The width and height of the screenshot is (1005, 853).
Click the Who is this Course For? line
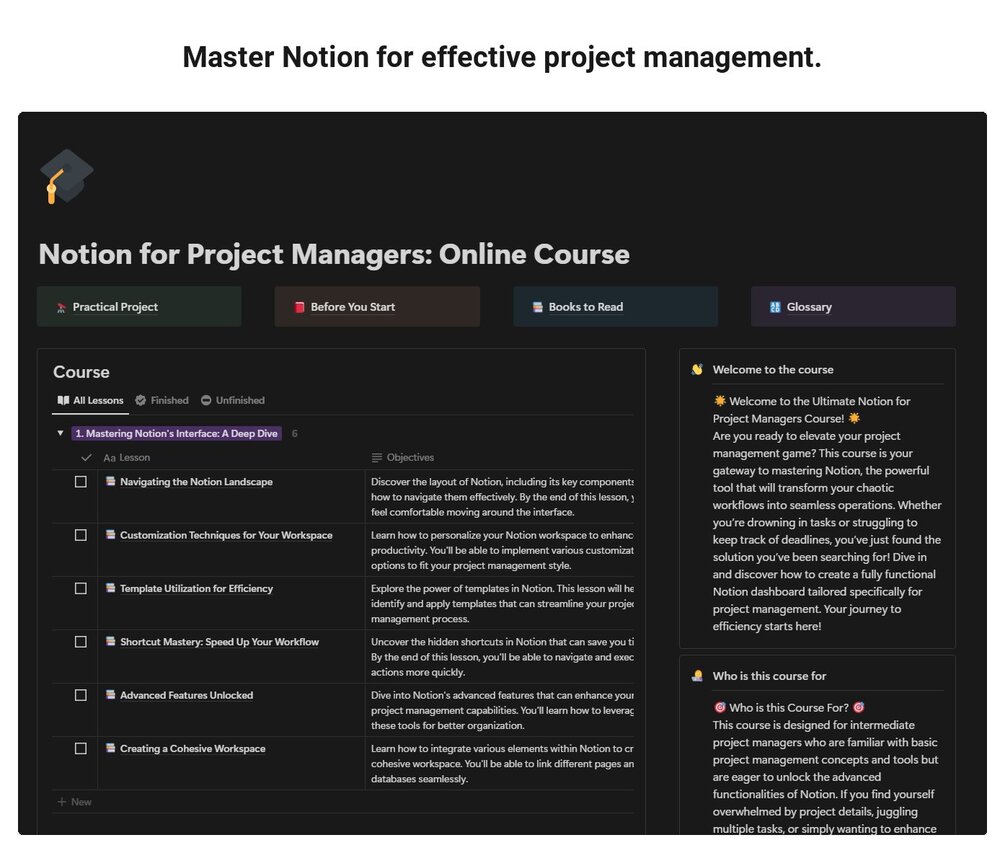(x=789, y=708)
